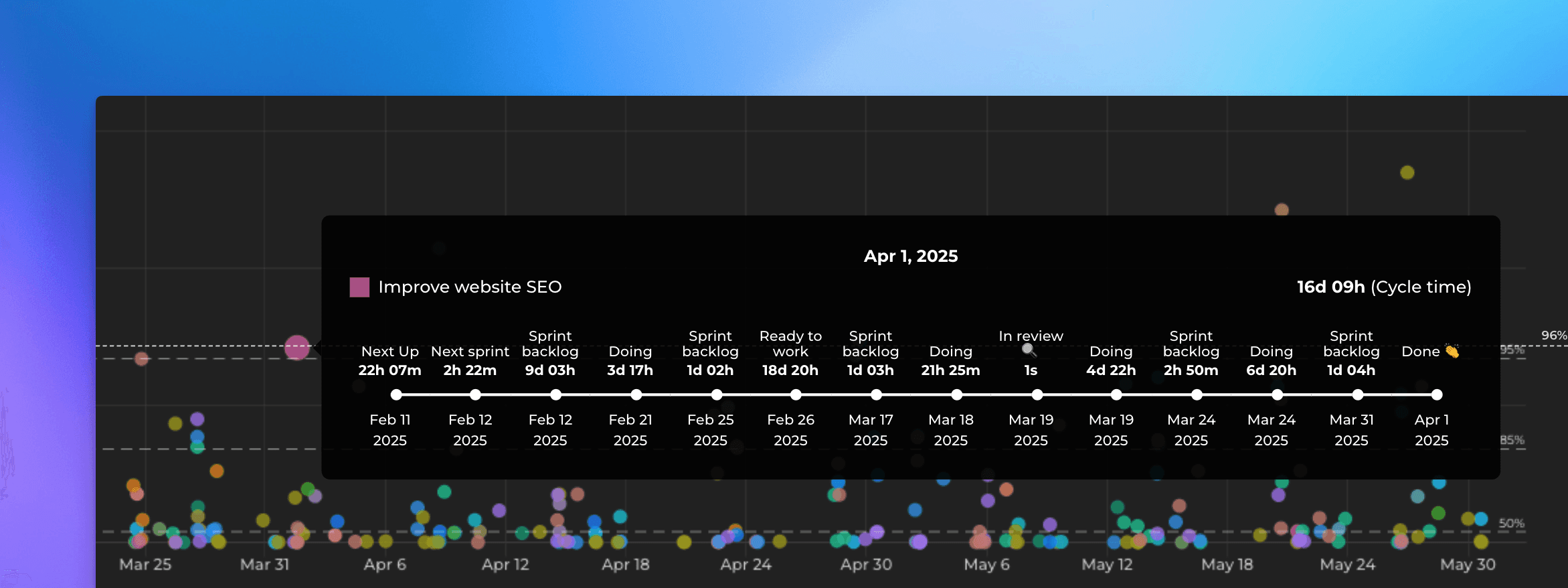
Task: Click the 1d 02h duration
Action: point(710,370)
